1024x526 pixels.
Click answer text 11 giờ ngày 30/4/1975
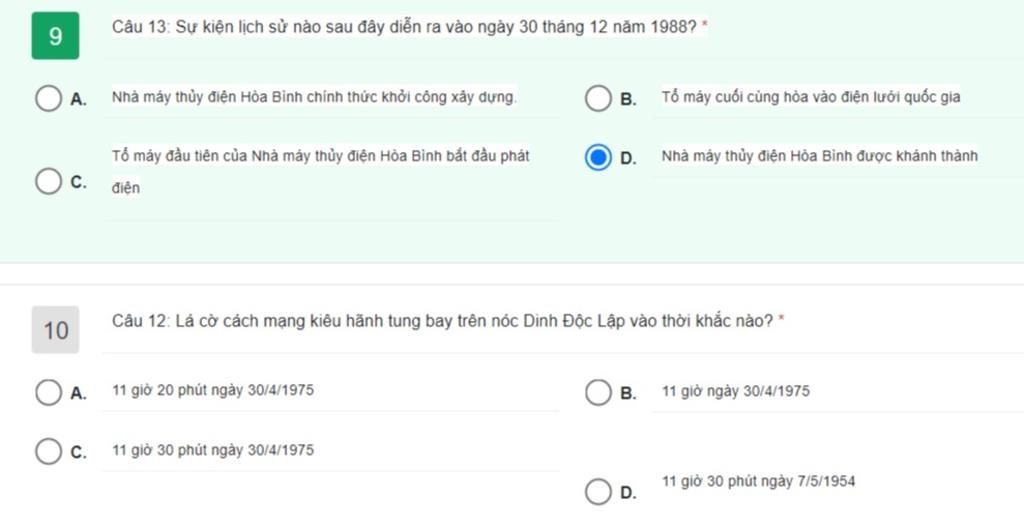735,391
